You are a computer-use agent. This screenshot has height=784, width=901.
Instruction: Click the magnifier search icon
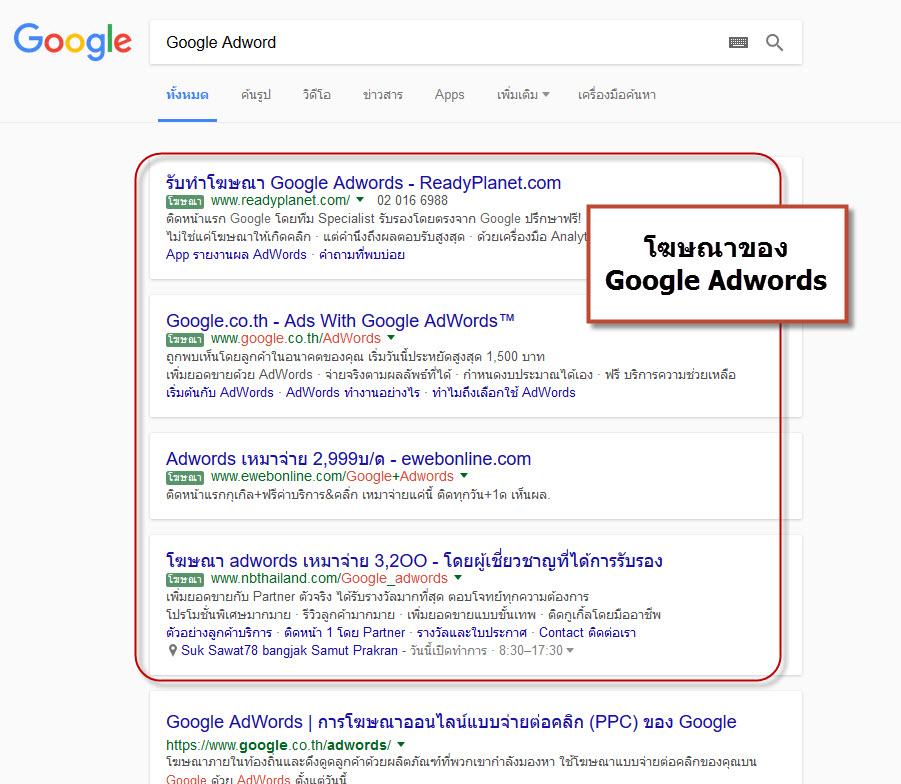pyautogui.click(x=775, y=42)
